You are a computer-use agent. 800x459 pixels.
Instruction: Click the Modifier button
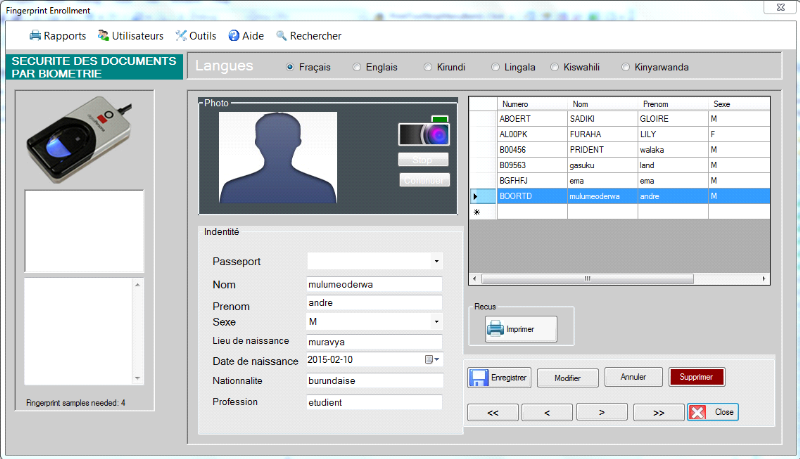[x=567, y=378]
